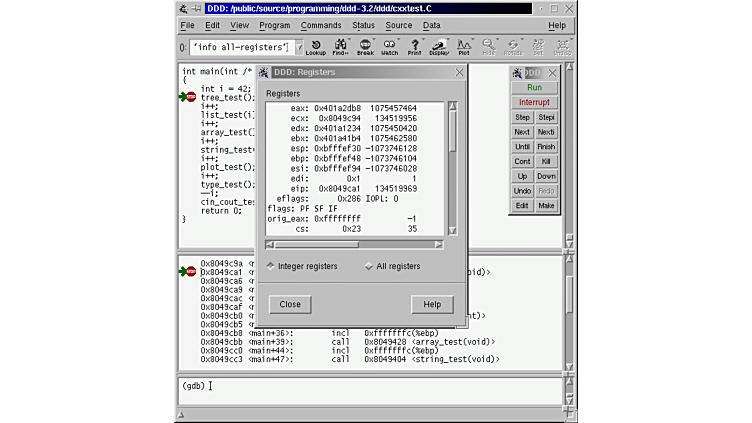752x423 pixels.
Task: Select the All registers radio button
Action: click(x=369, y=266)
